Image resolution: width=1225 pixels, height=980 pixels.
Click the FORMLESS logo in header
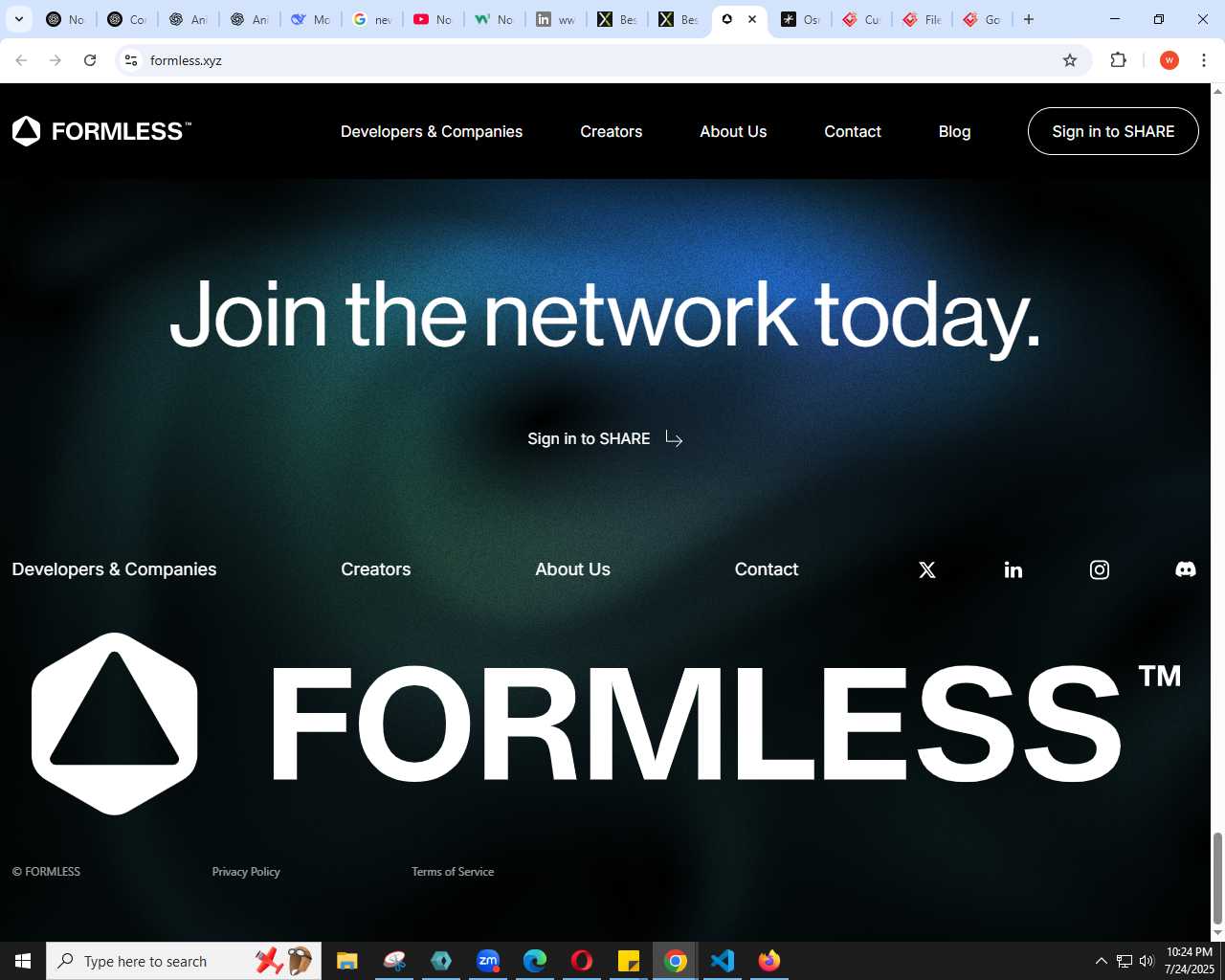[101, 131]
